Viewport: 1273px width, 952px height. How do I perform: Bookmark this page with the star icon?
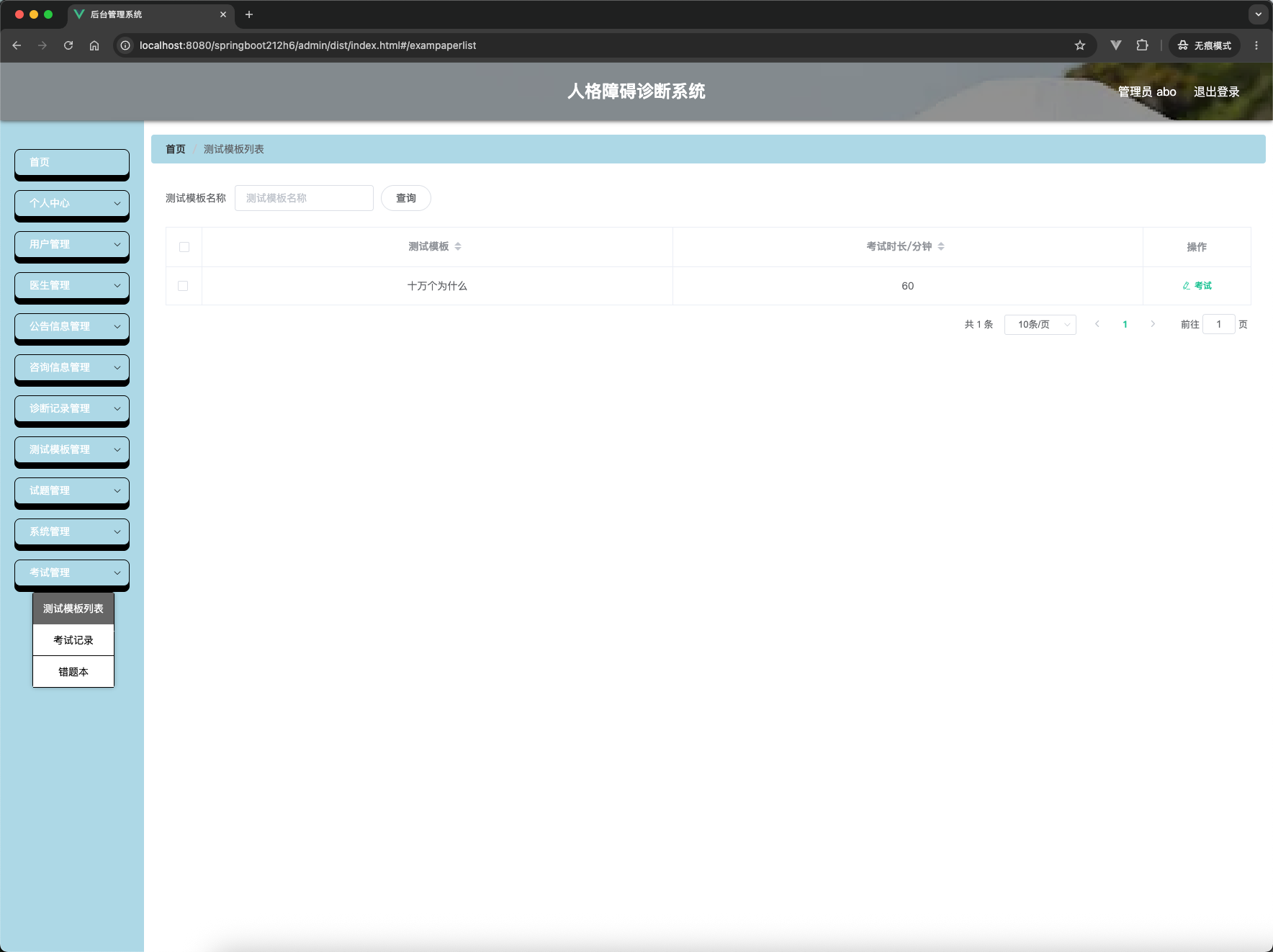click(1080, 45)
